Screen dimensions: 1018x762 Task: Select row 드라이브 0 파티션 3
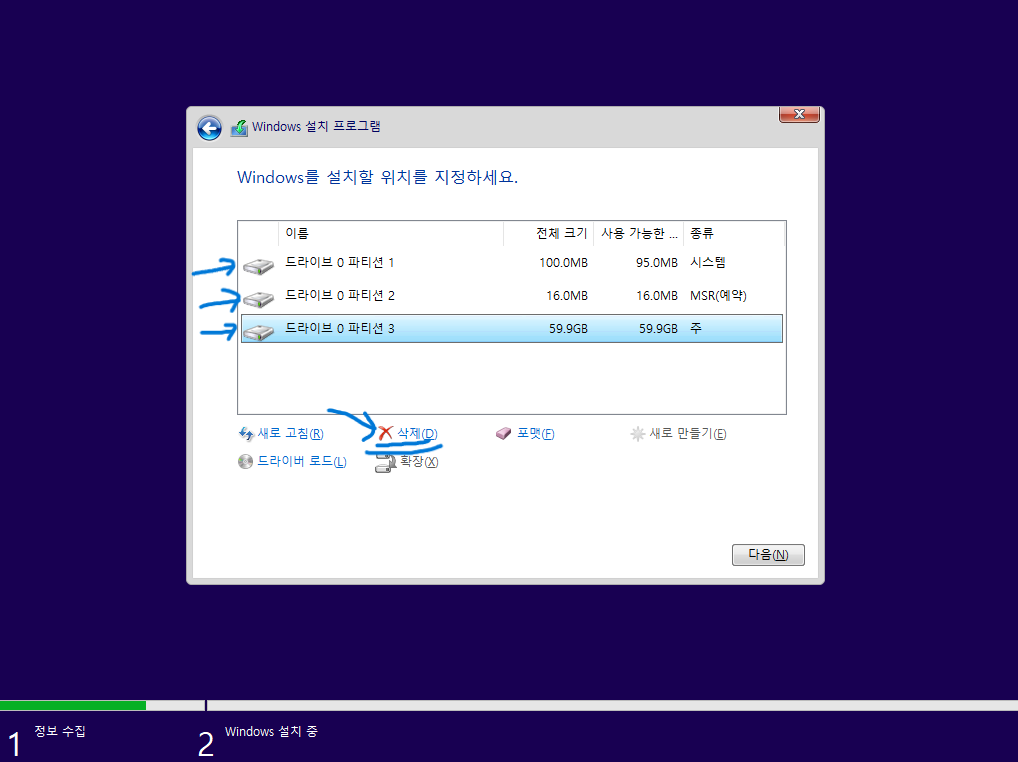click(512, 328)
